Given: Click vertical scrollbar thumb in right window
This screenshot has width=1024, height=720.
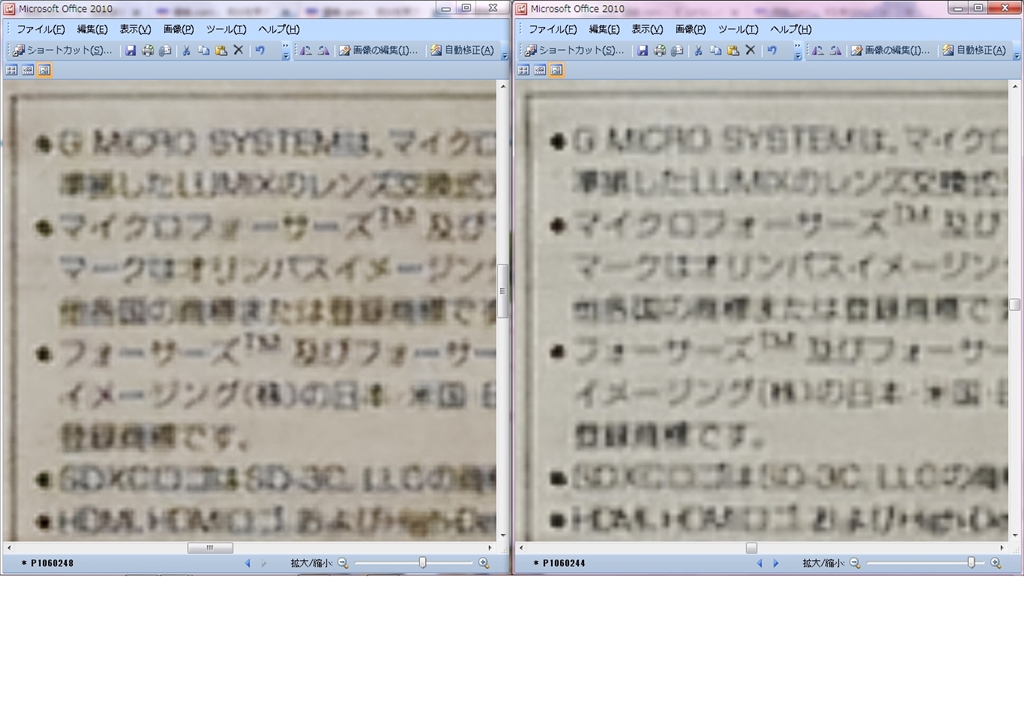Looking at the screenshot, I should pos(1014,304).
